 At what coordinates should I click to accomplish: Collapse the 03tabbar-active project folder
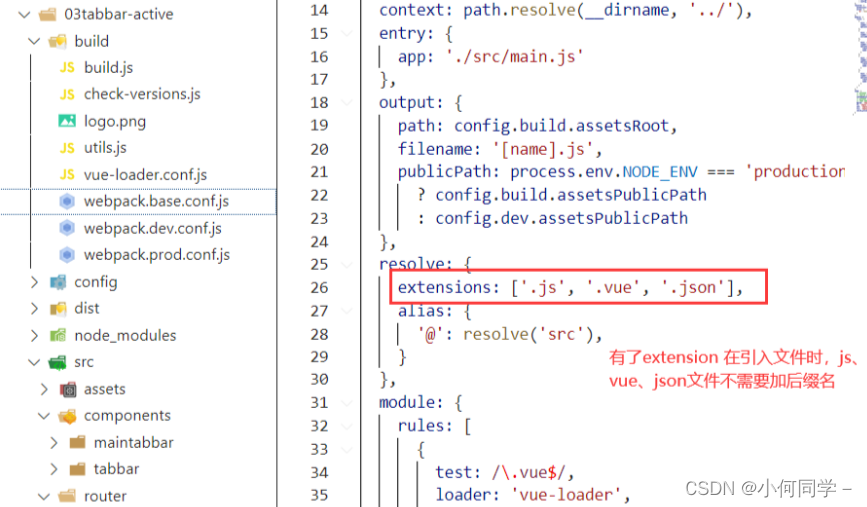coord(24,14)
